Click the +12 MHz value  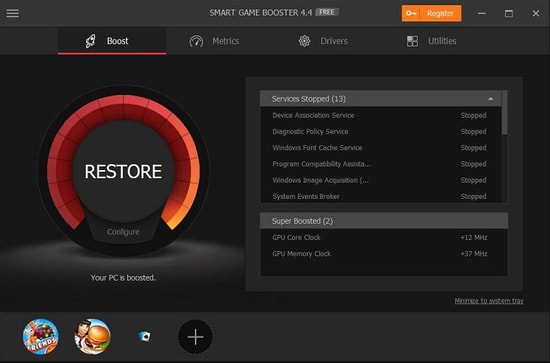click(474, 237)
